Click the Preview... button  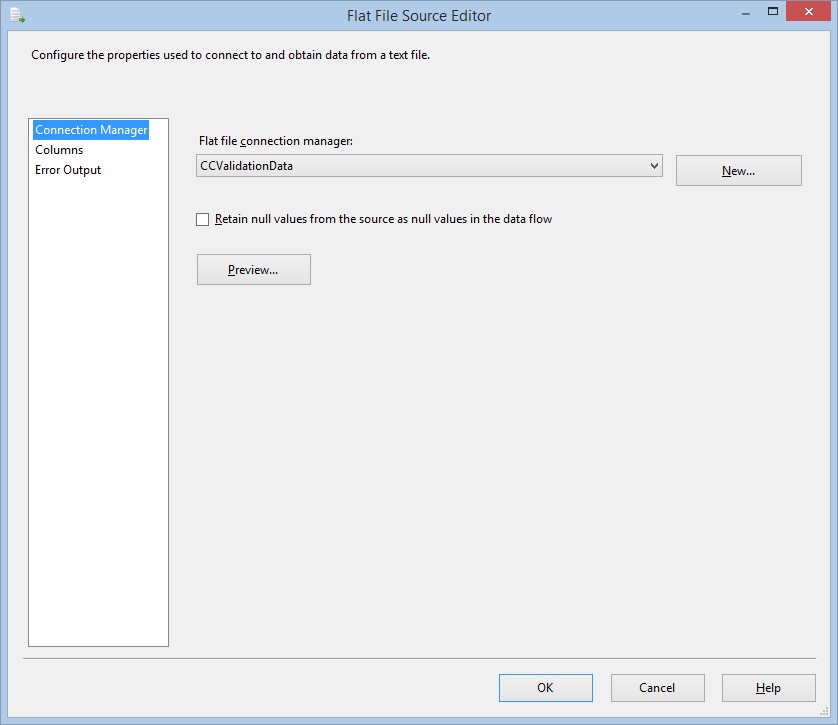point(253,269)
